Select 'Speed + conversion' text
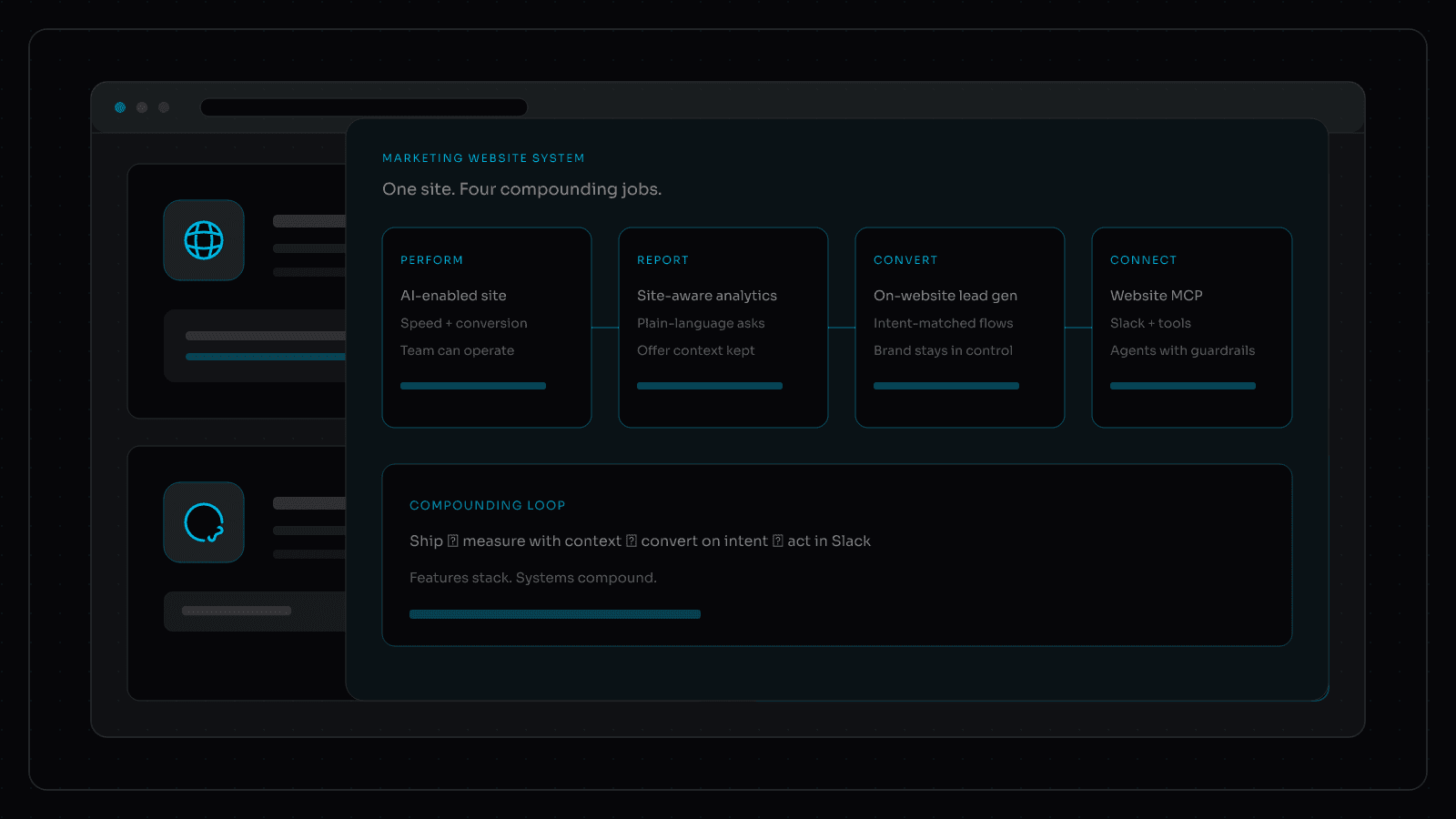The width and height of the screenshot is (1456, 819). click(x=464, y=323)
